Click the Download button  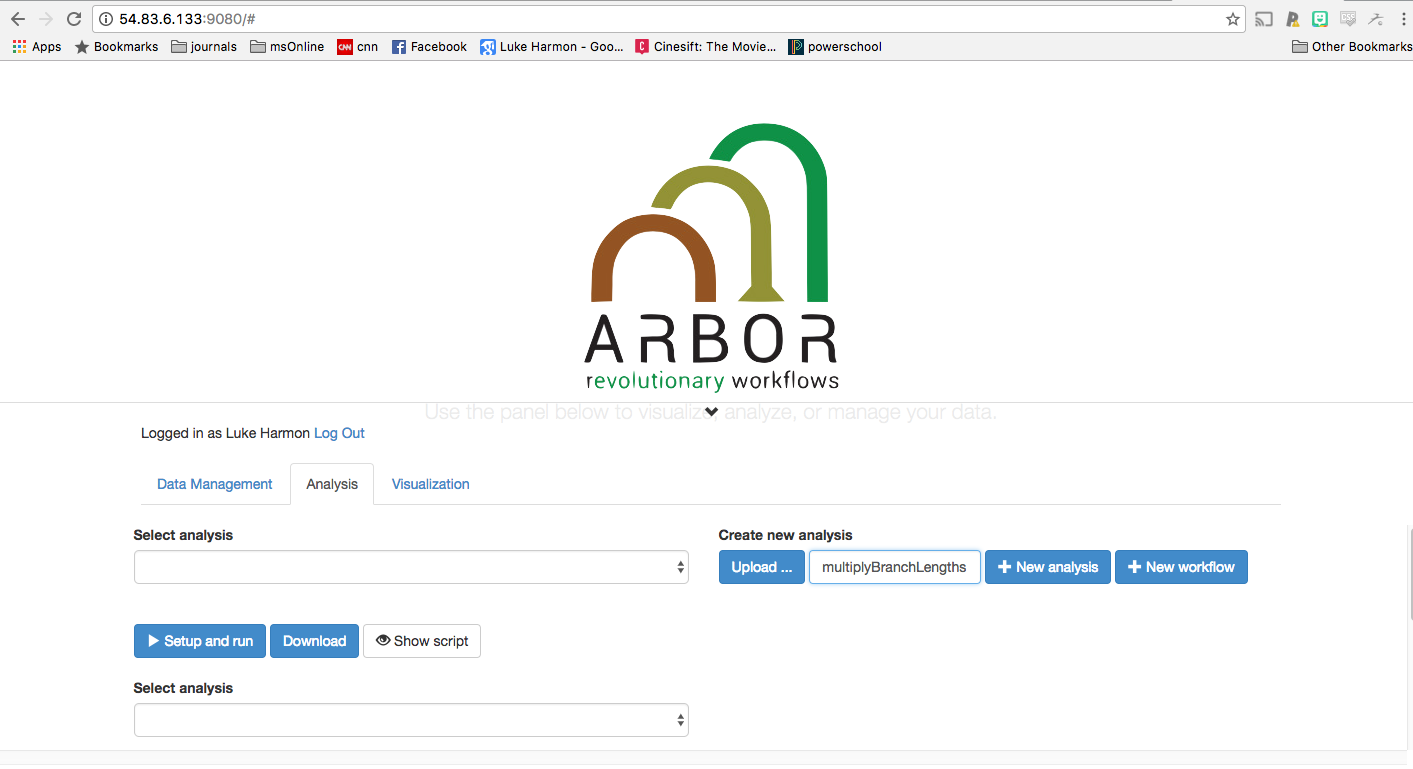pos(314,641)
